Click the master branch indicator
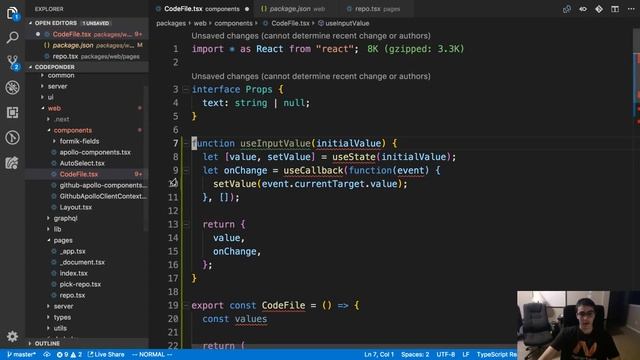640x360 pixels. pyautogui.click(x=21, y=354)
